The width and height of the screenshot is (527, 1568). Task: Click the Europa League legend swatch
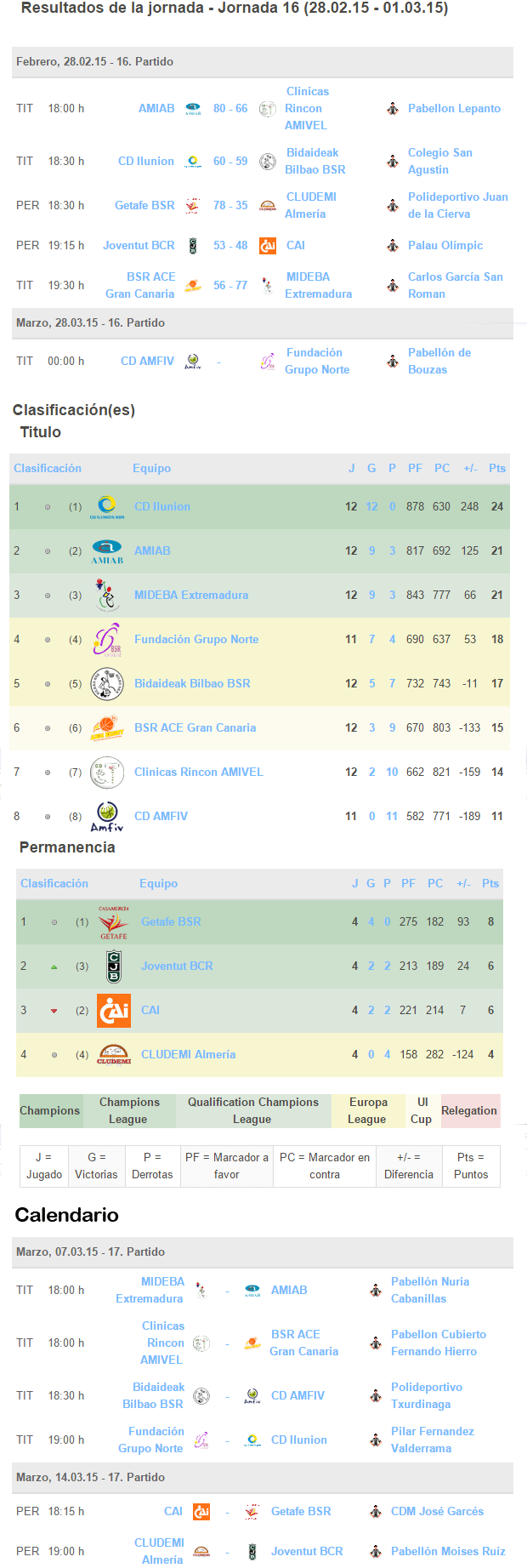(x=368, y=1111)
